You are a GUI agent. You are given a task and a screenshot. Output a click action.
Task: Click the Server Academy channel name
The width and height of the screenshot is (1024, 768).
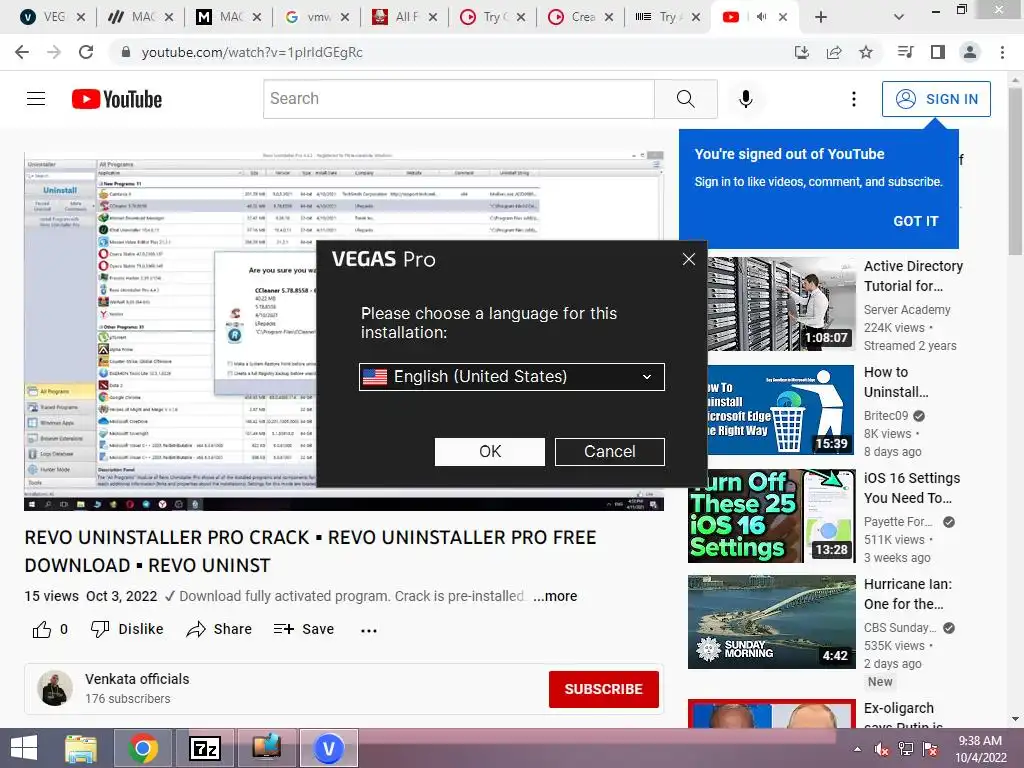907,310
